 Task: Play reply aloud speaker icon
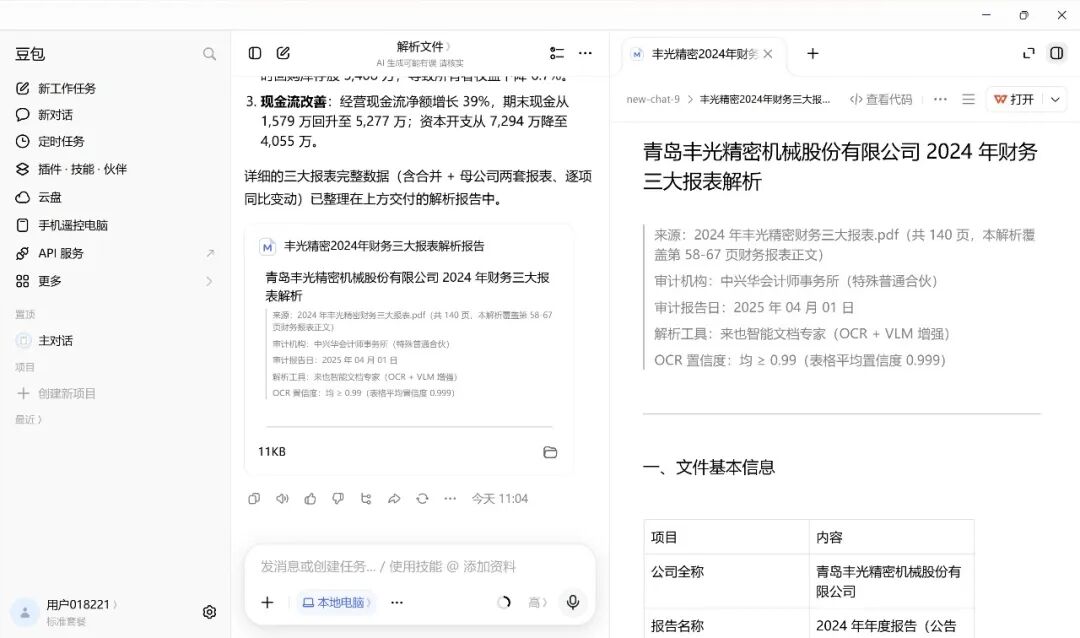(282, 498)
